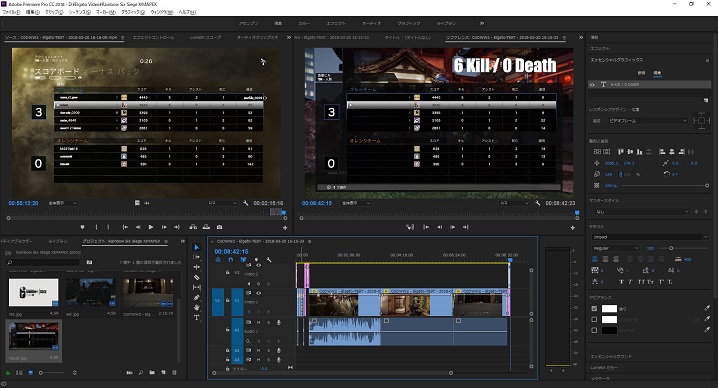Screen dimensions: 718x388
Task: Select the Type tool
Action: click(196, 317)
